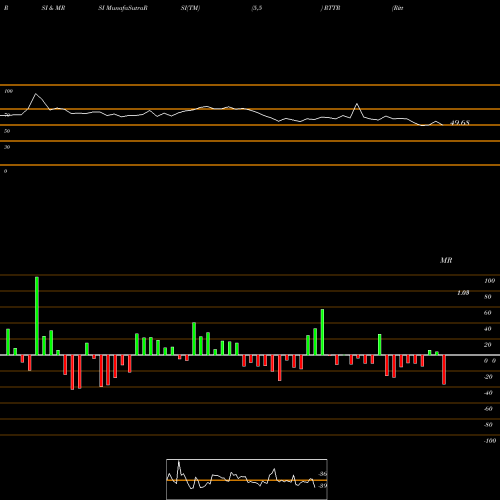The height and width of the screenshot is (500, 500).
Task: Click the MR label above histogram
Action: click(446, 260)
